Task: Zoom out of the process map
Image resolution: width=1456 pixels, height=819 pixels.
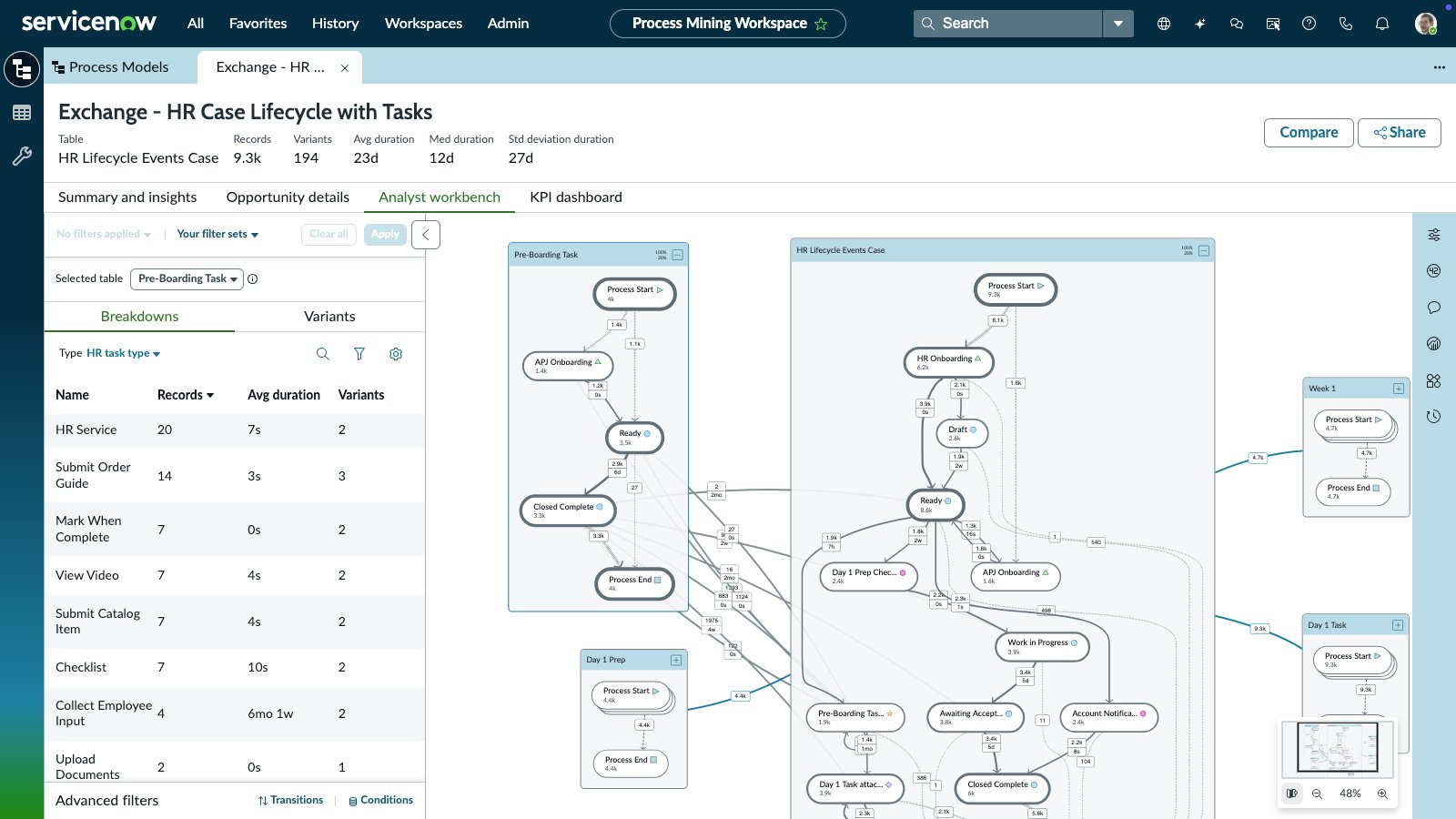Action: (x=1317, y=794)
